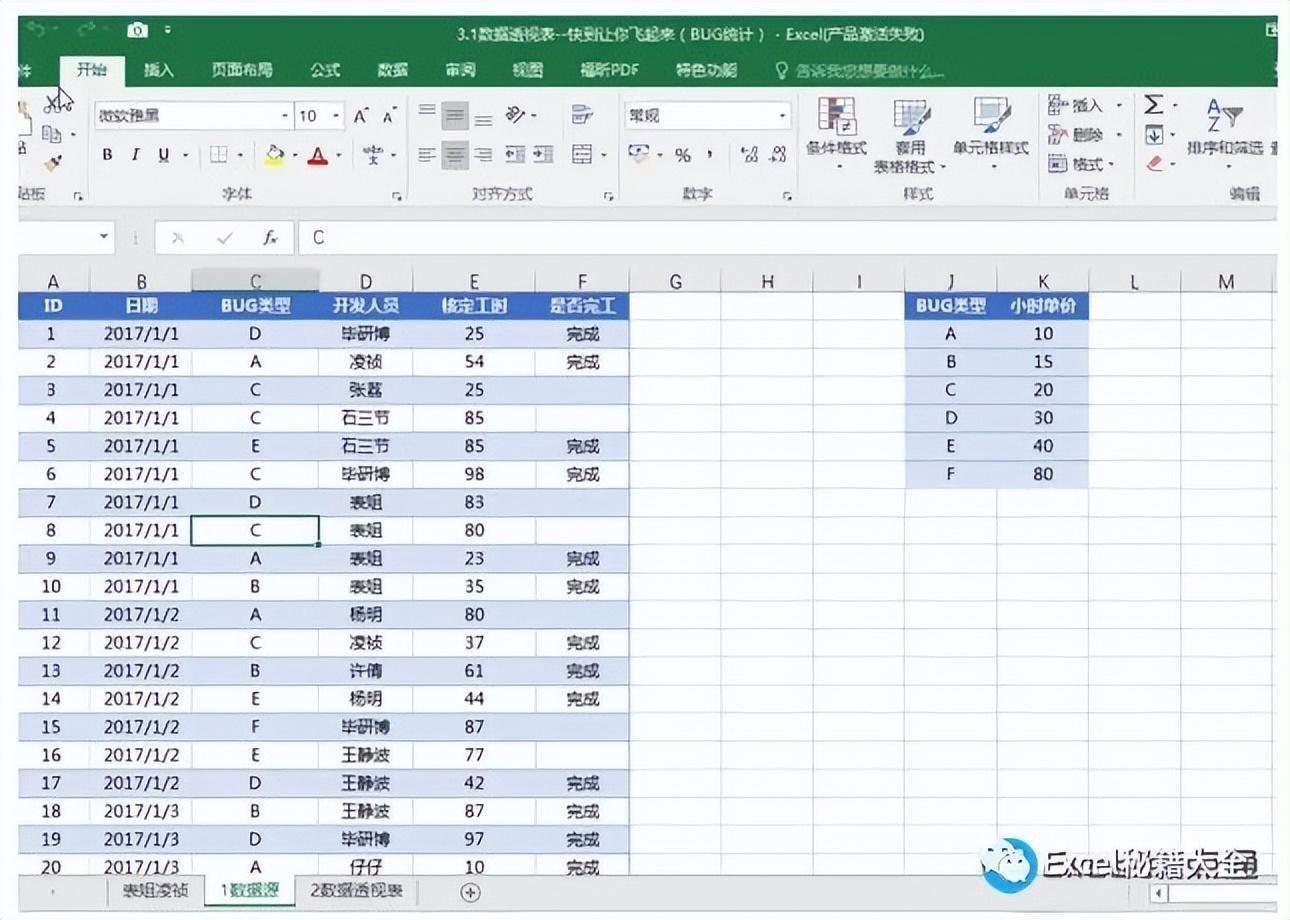The image size is (1290, 920).
Task: Apply red font color A
Action: coord(318,155)
